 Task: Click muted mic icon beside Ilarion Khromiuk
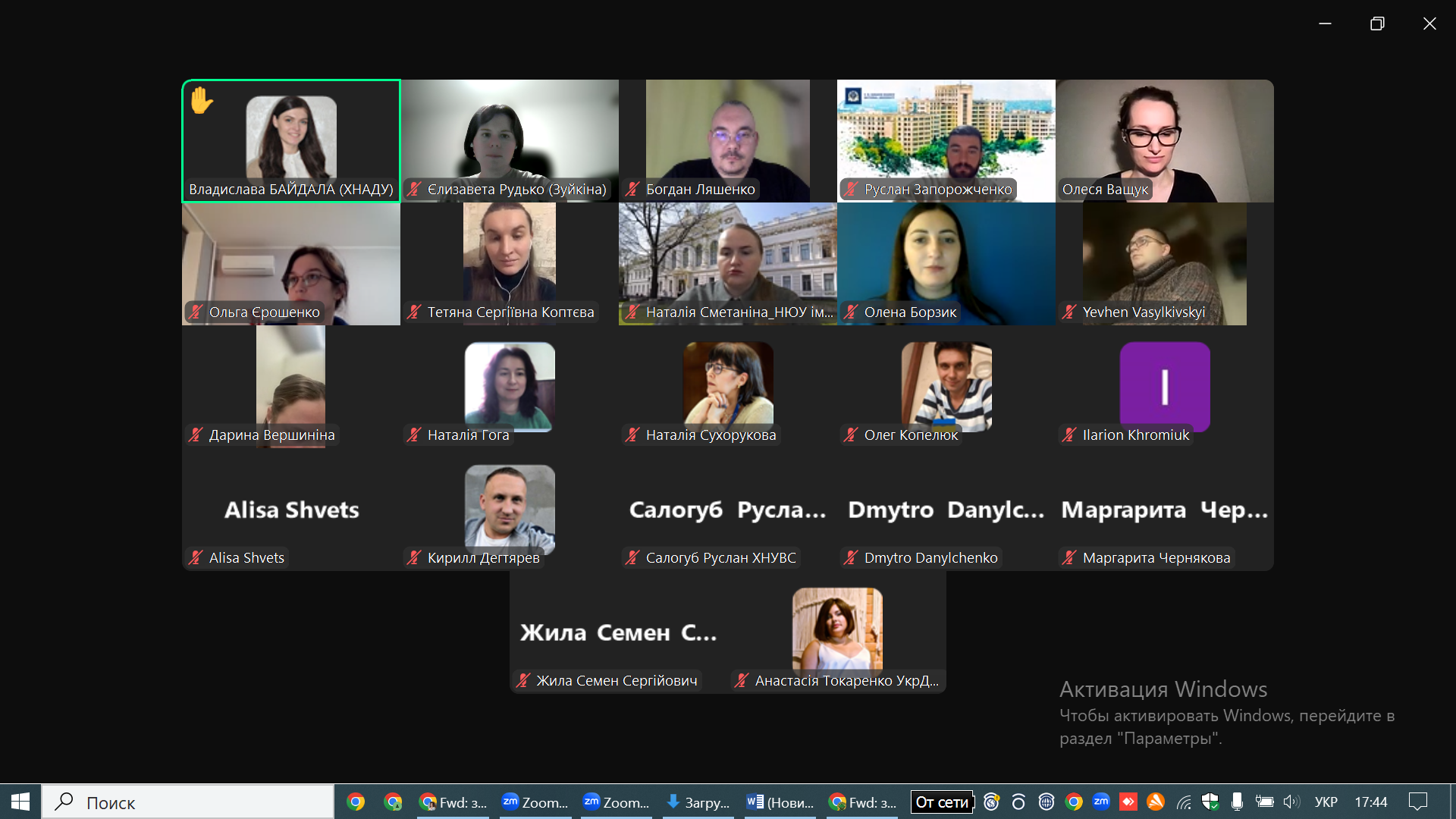click(1069, 435)
